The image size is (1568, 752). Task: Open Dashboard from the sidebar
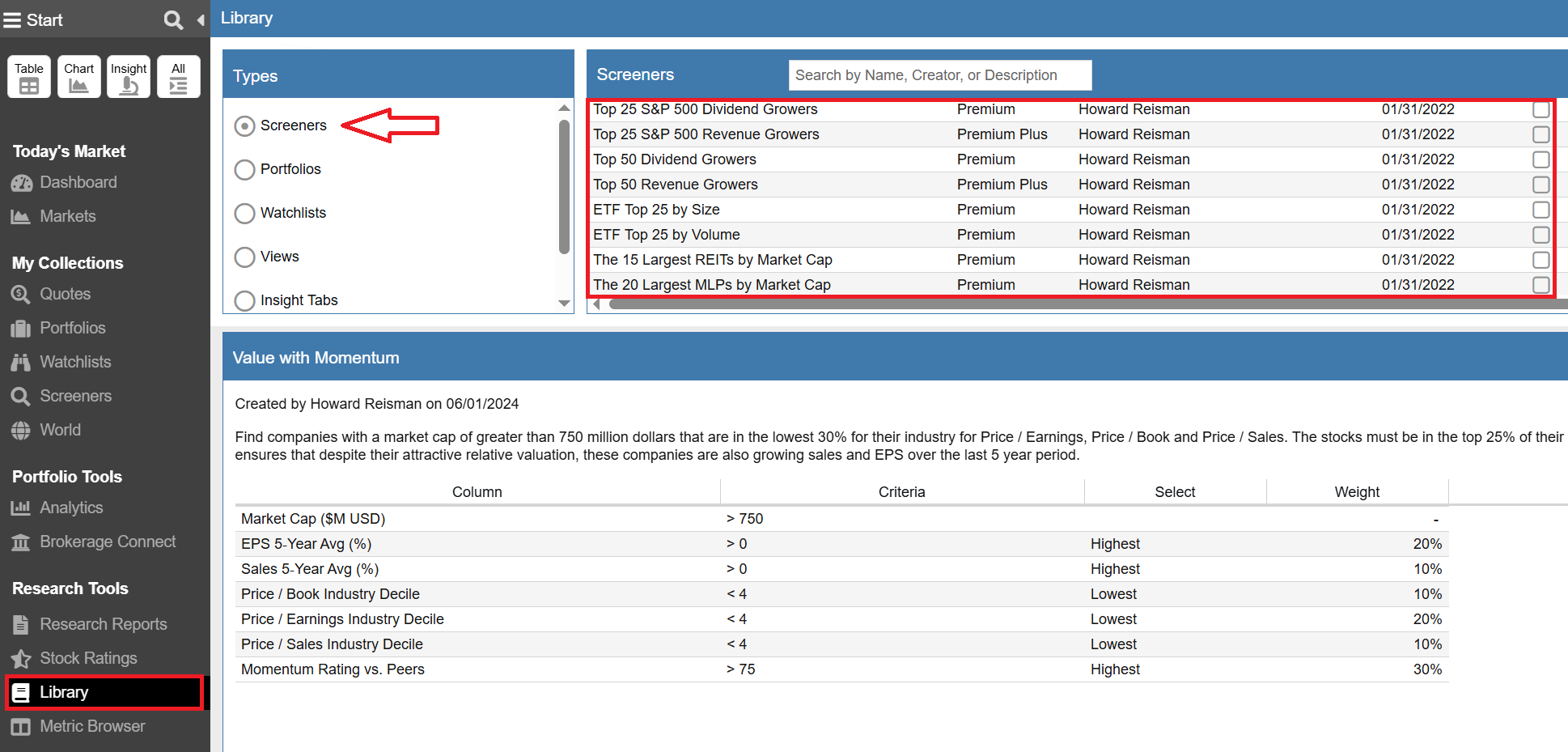click(x=78, y=183)
